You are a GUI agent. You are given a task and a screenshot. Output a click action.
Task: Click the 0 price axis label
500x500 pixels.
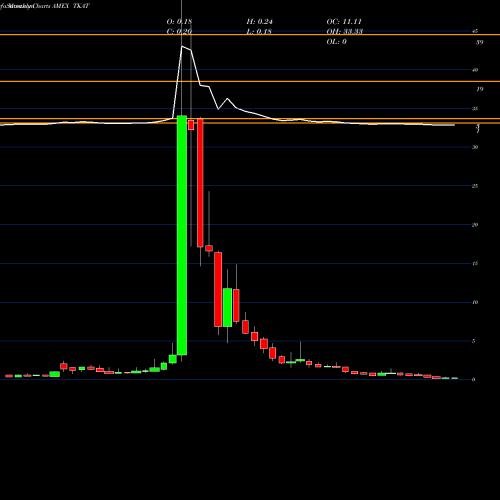click(x=473, y=380)
